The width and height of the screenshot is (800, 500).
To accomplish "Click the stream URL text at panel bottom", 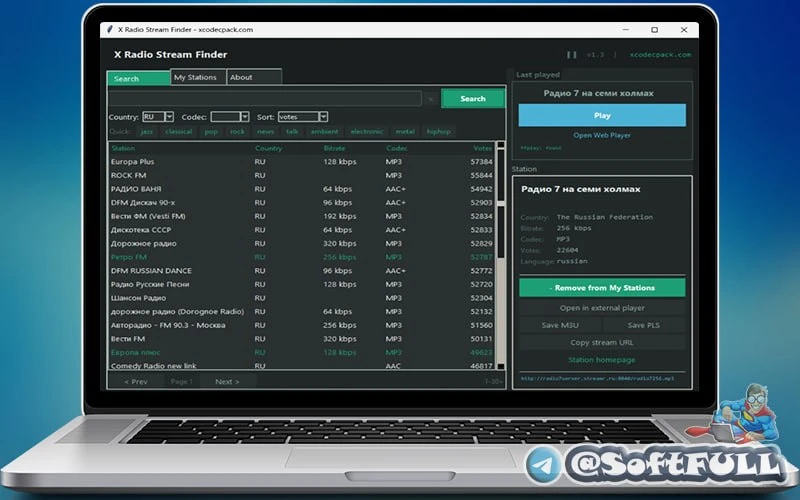I will pyautogui.click(x=597, y=379).
